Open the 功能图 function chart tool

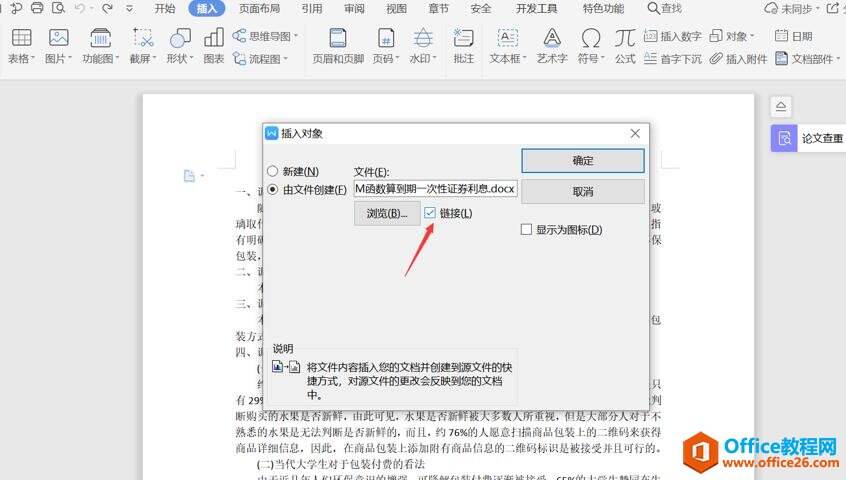tap(100, 46)
